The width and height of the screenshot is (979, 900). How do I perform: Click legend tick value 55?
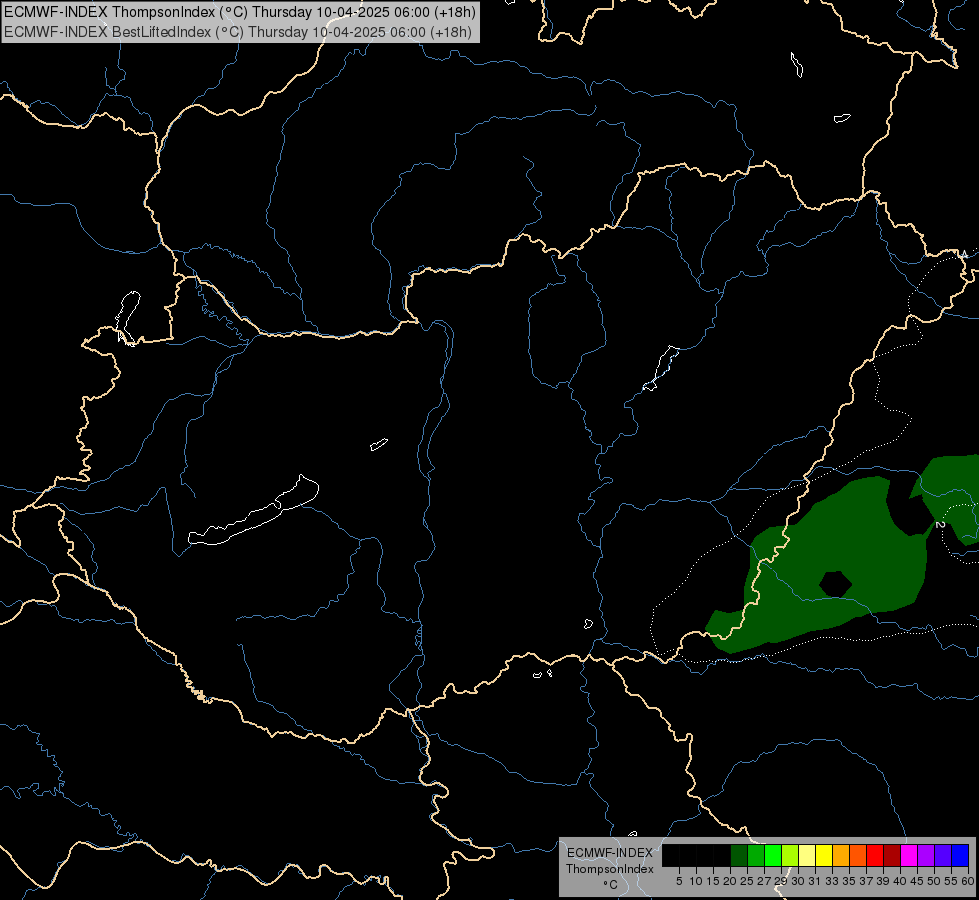[951, 881]
